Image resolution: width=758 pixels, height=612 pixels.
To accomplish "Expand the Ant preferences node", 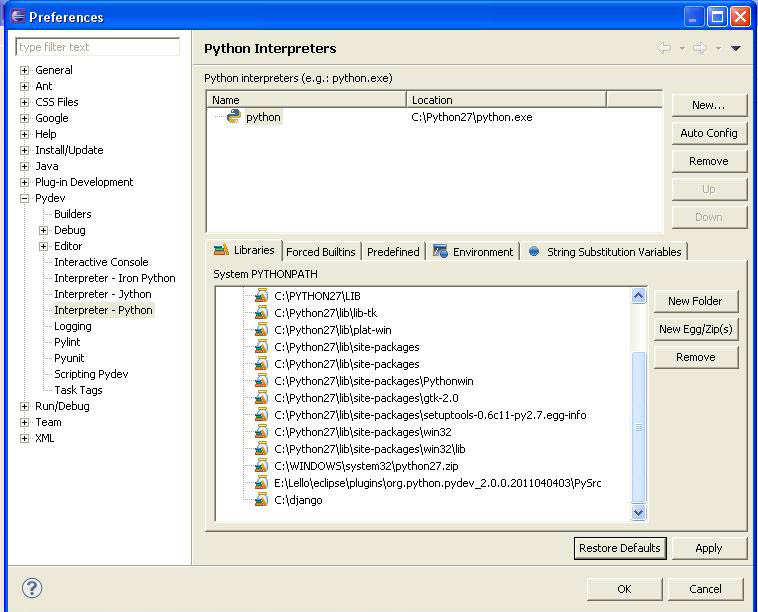I will tap(24, 86).
